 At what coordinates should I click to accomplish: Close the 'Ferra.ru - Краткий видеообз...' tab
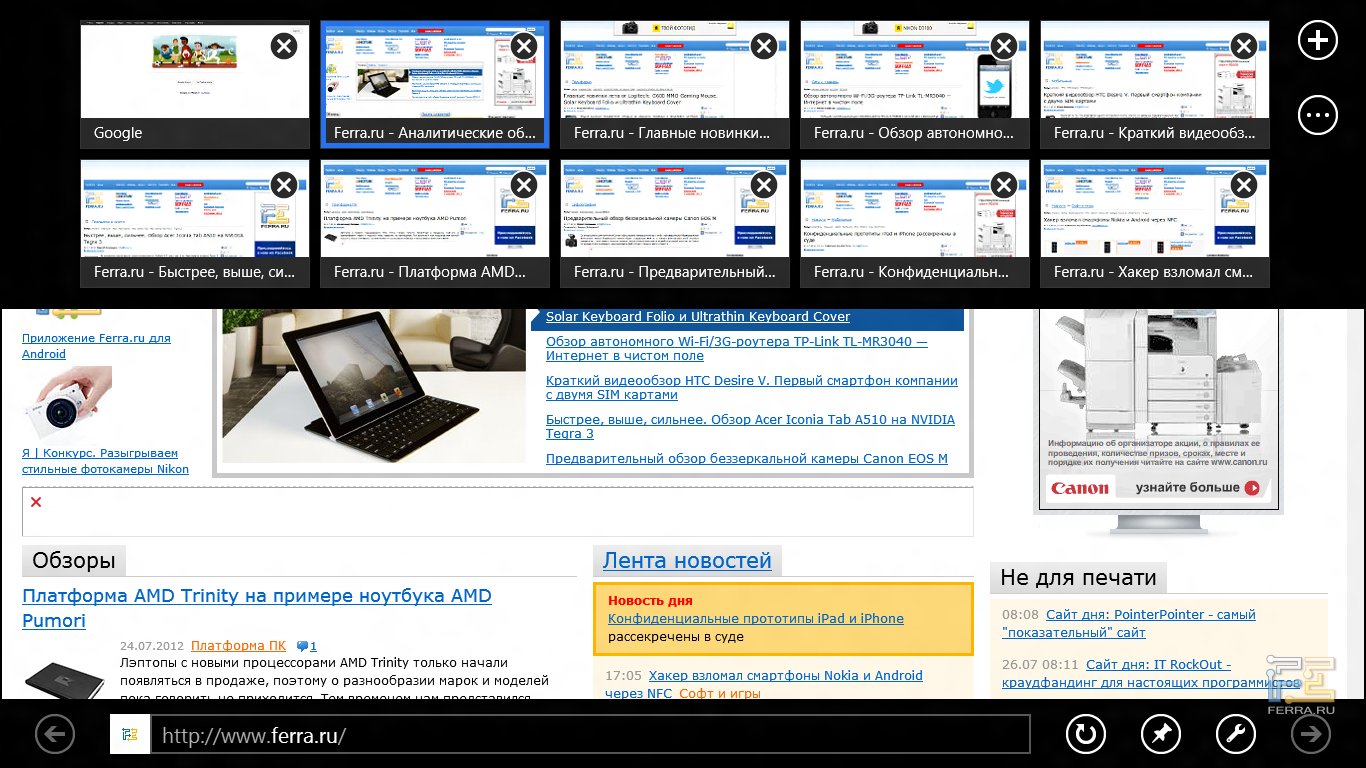click(1244, 46)
